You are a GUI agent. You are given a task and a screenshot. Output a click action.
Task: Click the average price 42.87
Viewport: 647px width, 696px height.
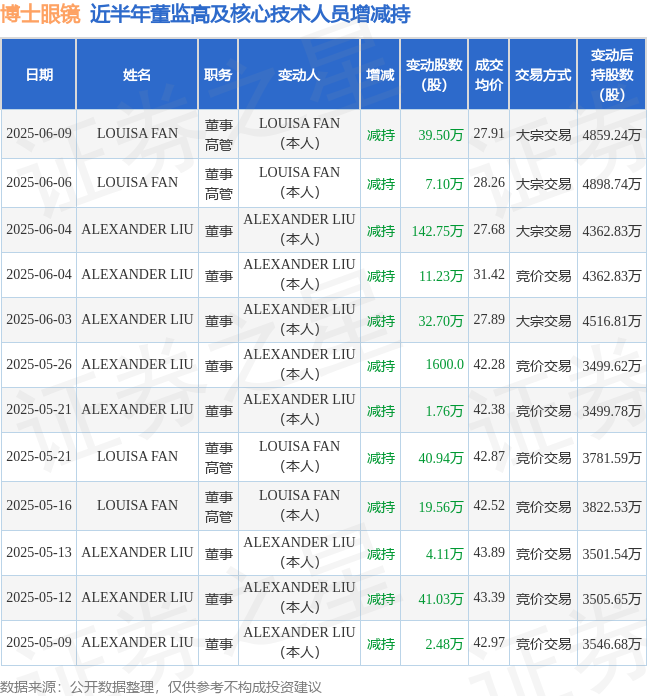(x=489, y=456)
